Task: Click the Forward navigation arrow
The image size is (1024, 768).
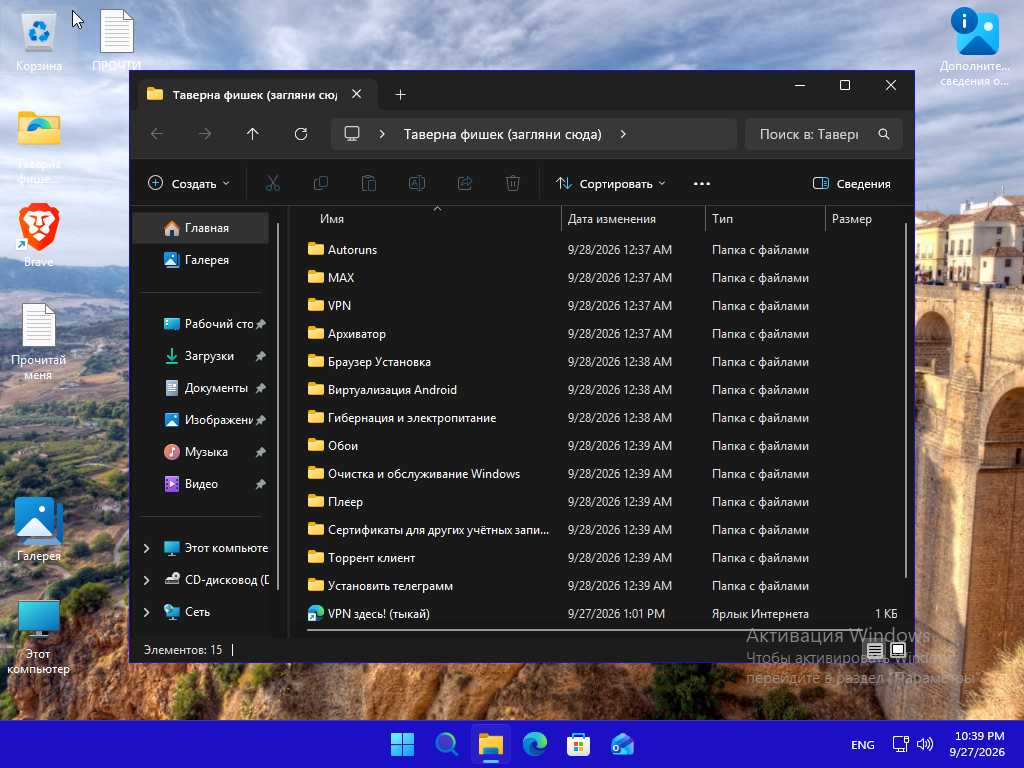Action: 205,134
